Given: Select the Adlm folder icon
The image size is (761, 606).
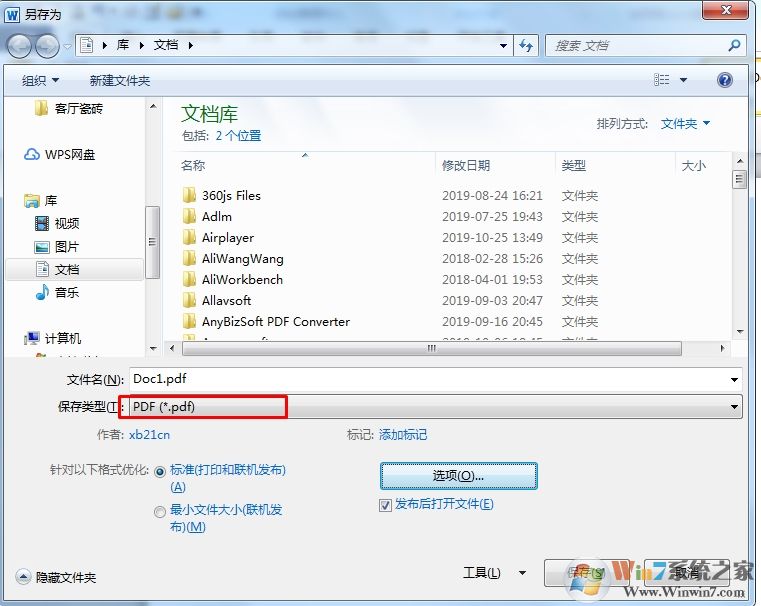Looking at the screenshot, I should click(189, 216).
